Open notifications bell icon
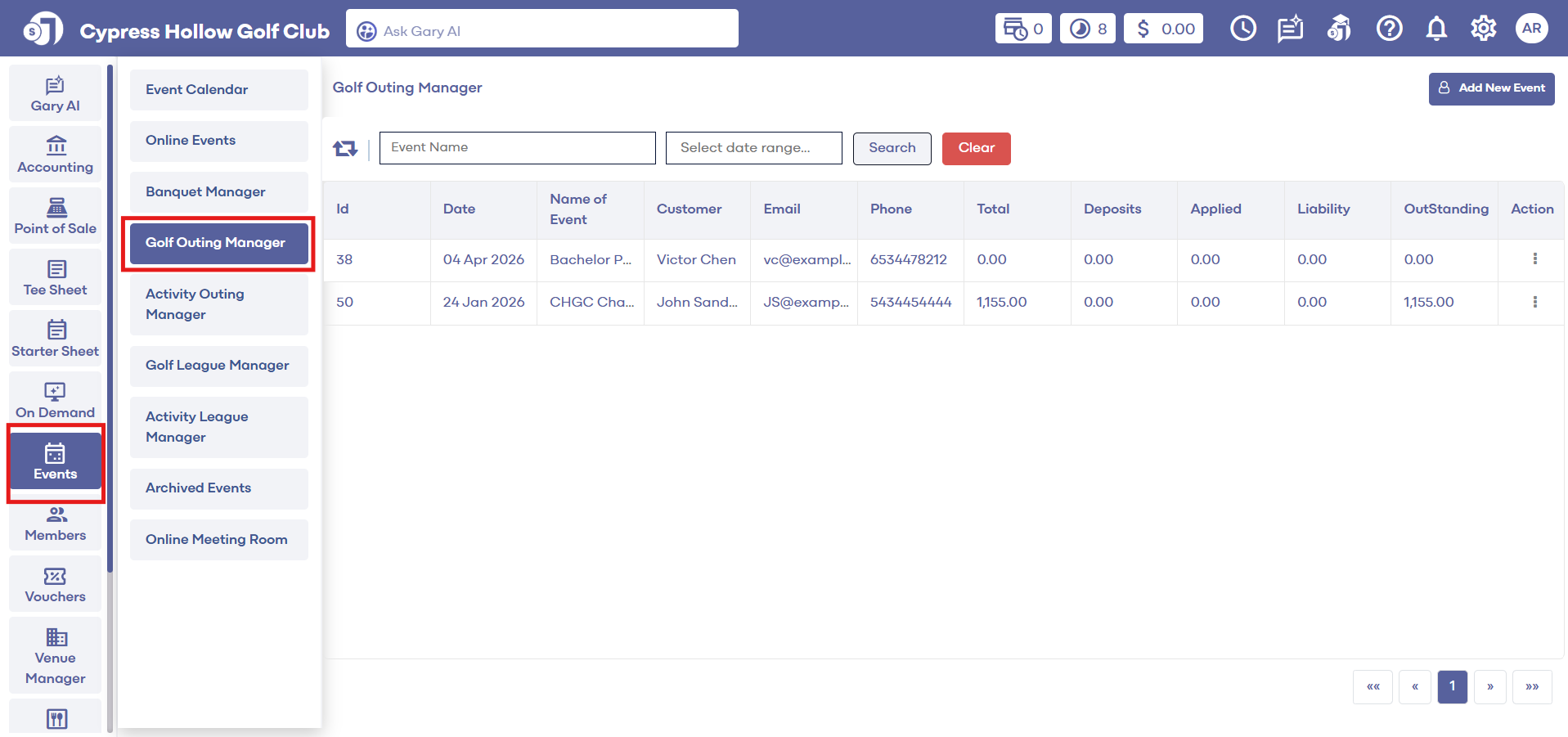Screen dimensions: 1568x737 (1435, 29)
